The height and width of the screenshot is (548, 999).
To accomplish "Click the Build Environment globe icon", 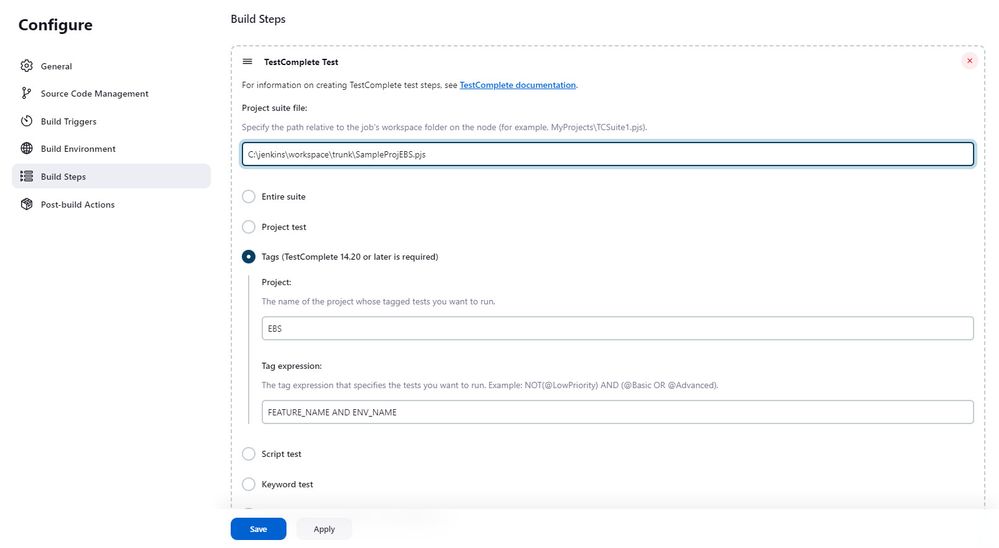I will [27, 149].
